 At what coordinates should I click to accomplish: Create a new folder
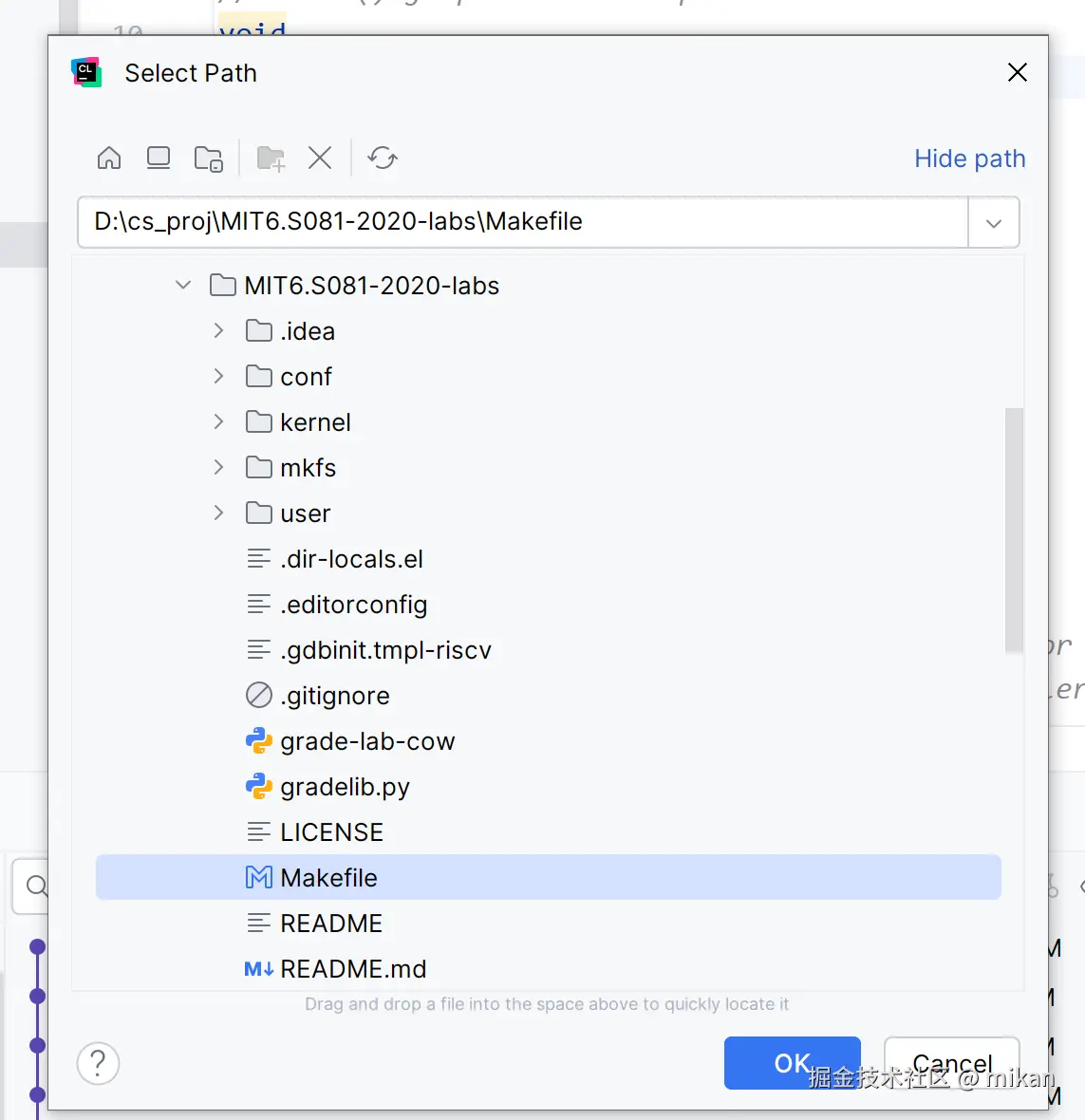coord(271,158)
